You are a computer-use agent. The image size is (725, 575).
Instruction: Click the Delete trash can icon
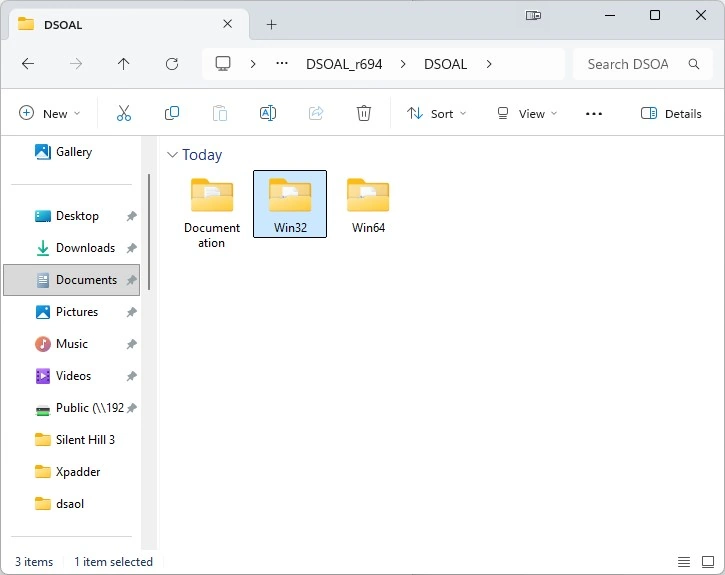point(363,113)
